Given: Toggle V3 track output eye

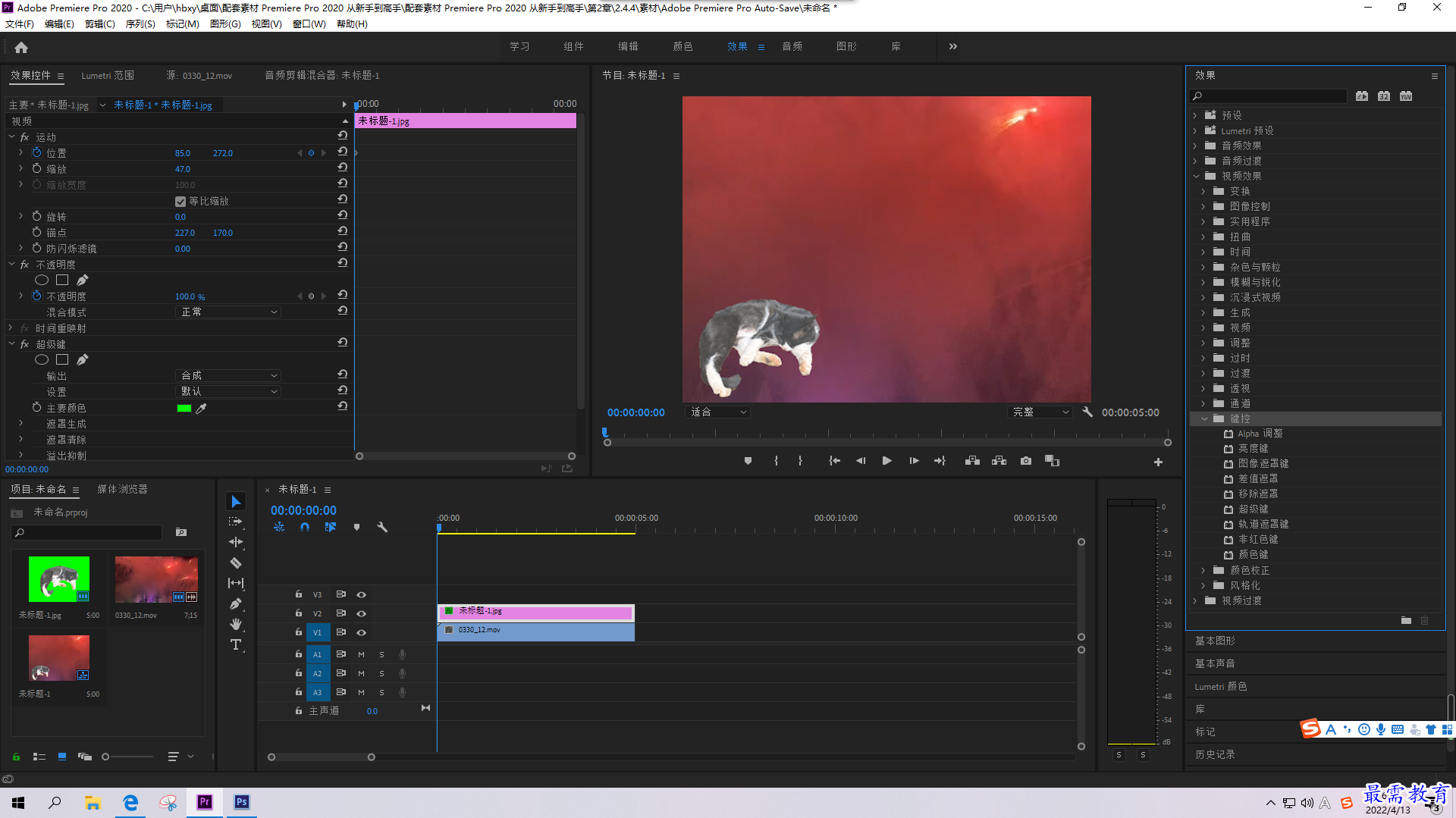Looking at the screenshot, I should [362, 594].
